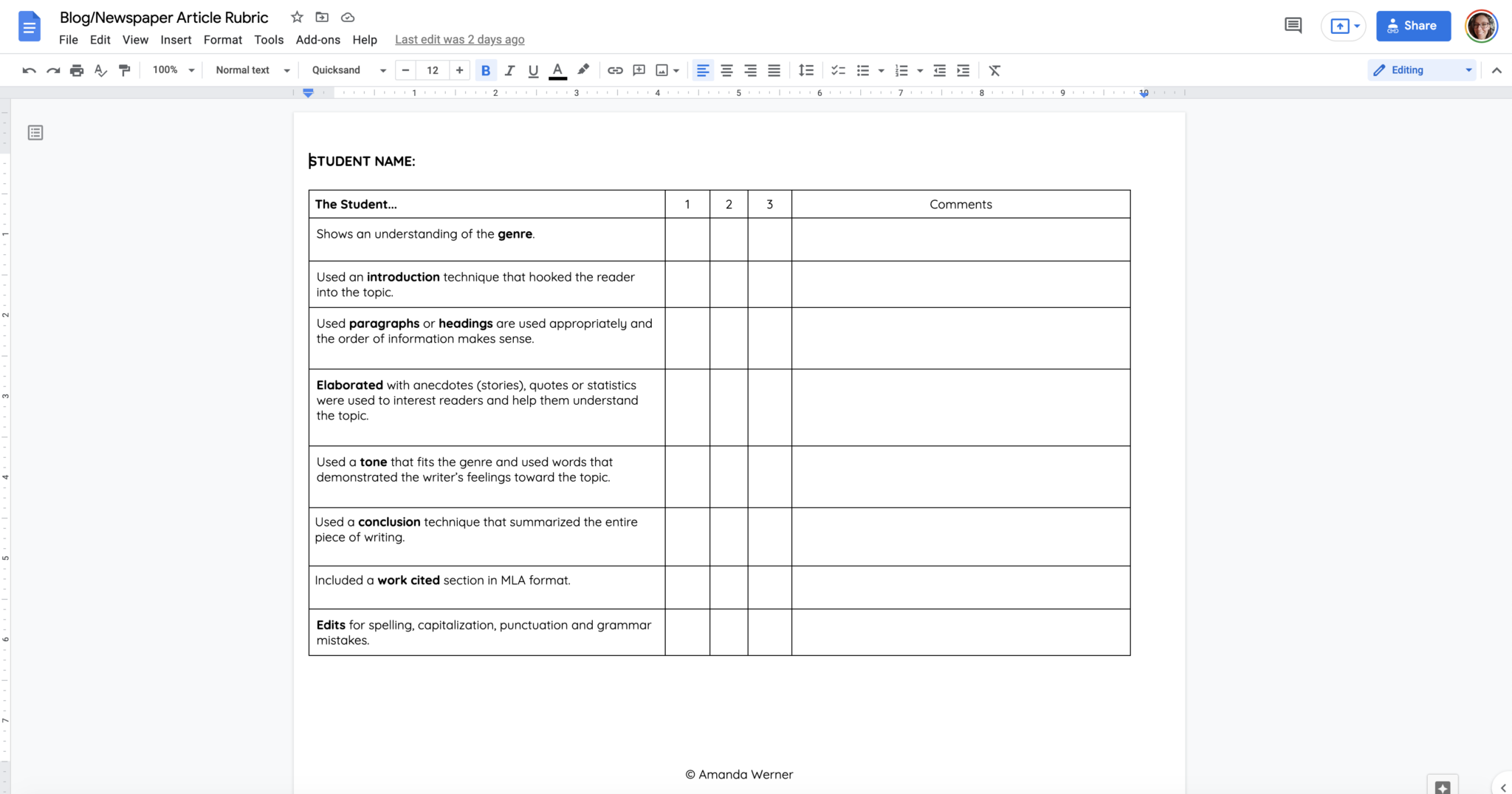This screenshot has width=1512, height=794.
Task: Click the Insert link icon
Action: (x=615, y=70)
